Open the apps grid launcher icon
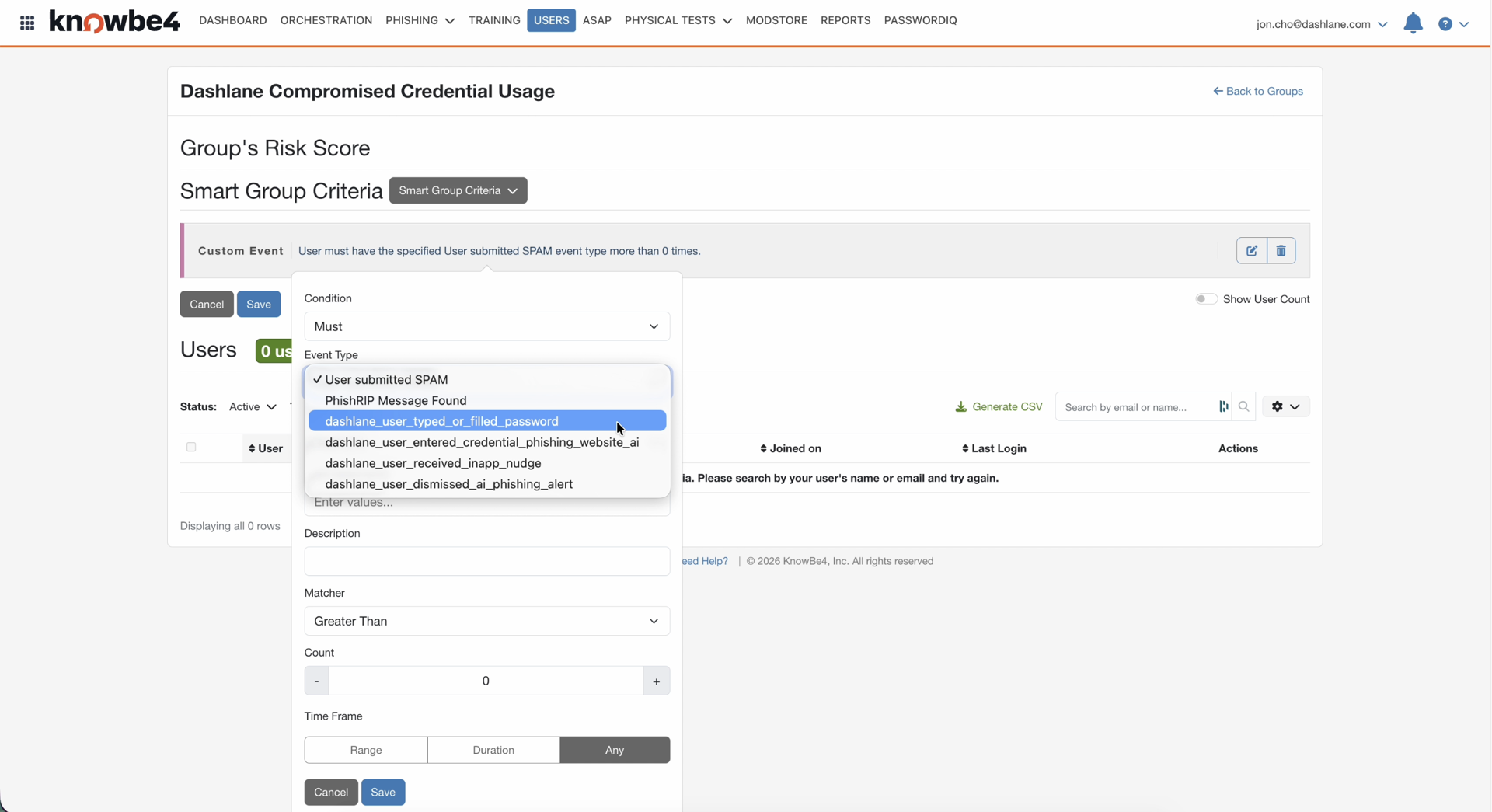 tap(27, 23)
